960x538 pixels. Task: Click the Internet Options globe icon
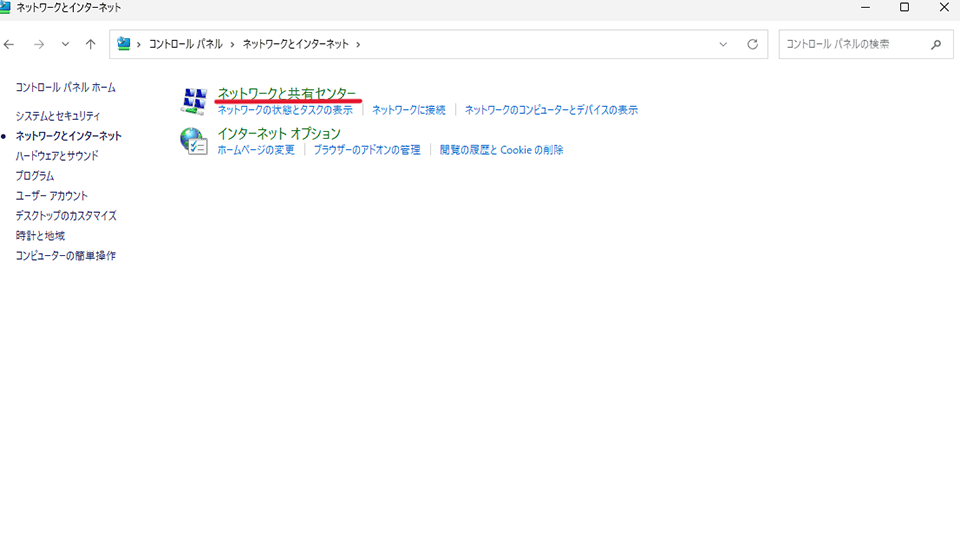click(x=193, y=141)
